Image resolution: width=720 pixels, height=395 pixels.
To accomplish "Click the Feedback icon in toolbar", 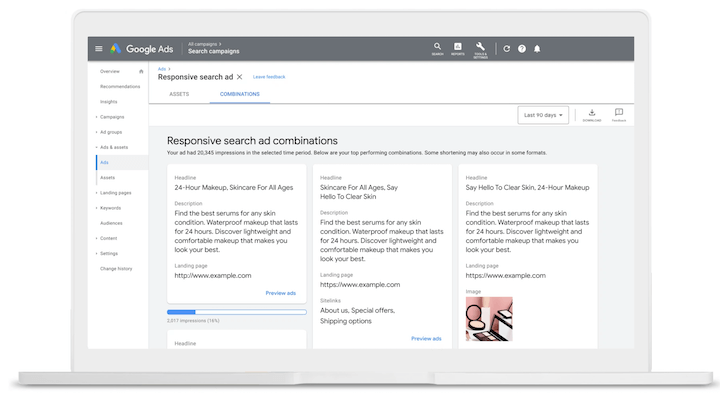I will pyautogui.click(x=619, y=115).
